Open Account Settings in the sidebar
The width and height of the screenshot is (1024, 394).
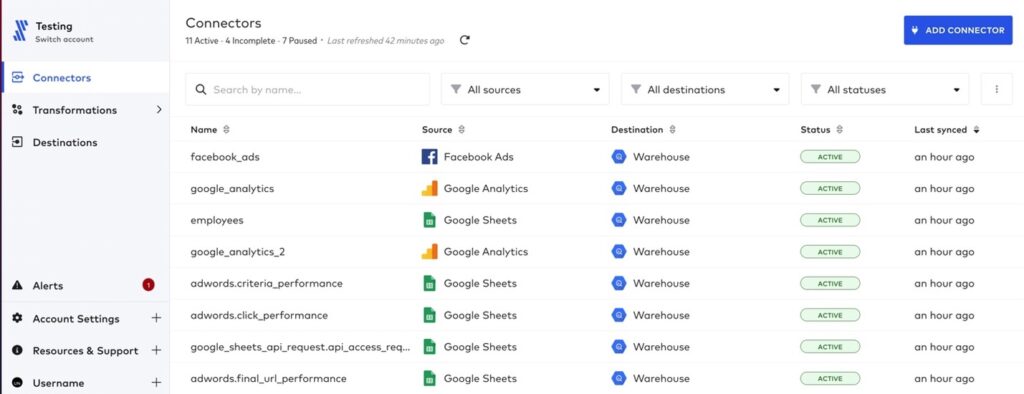(x=86, y=318)
